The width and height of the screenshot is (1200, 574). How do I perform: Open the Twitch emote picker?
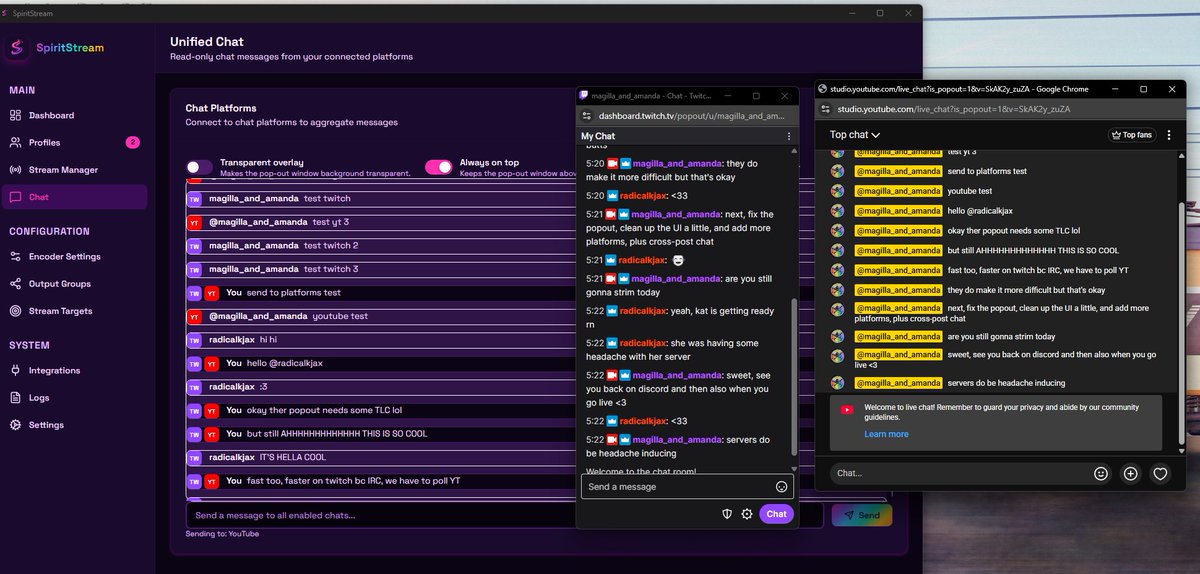[782, 487]
